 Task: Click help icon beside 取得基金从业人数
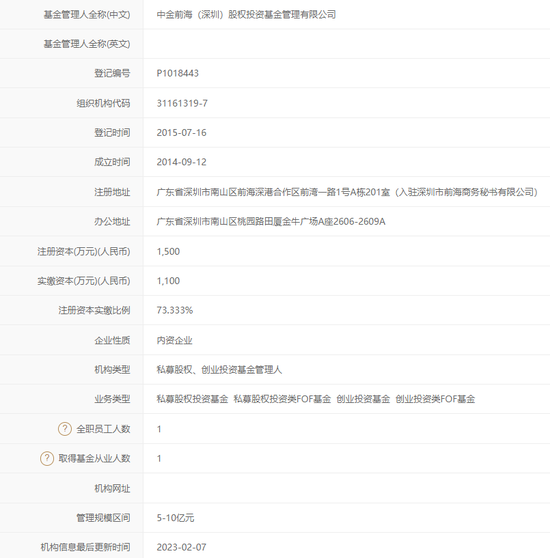click(x=47, y=458)
